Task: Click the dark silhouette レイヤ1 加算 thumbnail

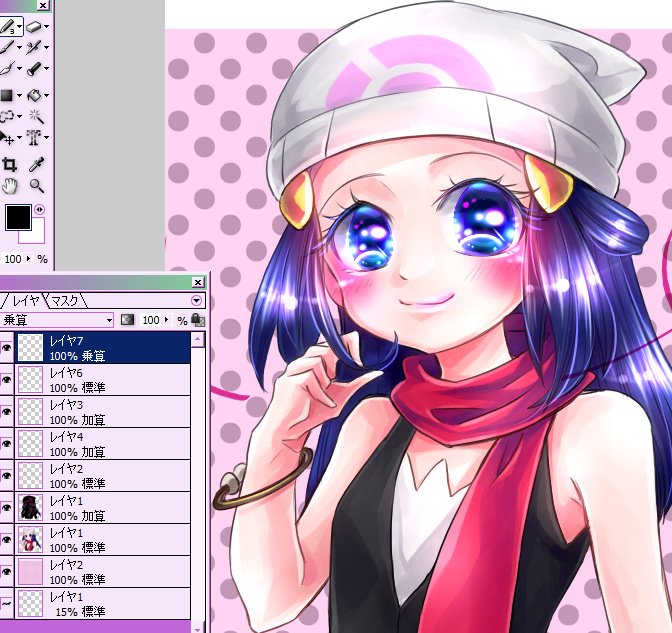Action: 30,508
